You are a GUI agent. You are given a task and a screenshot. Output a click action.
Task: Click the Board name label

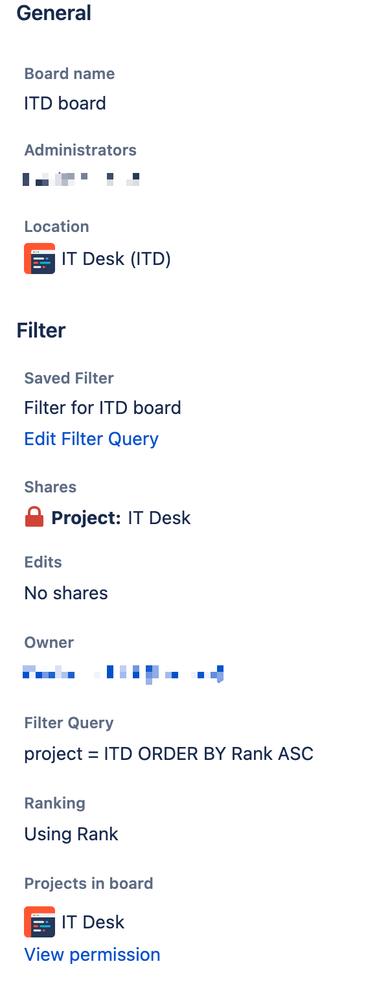pos(69,74)
